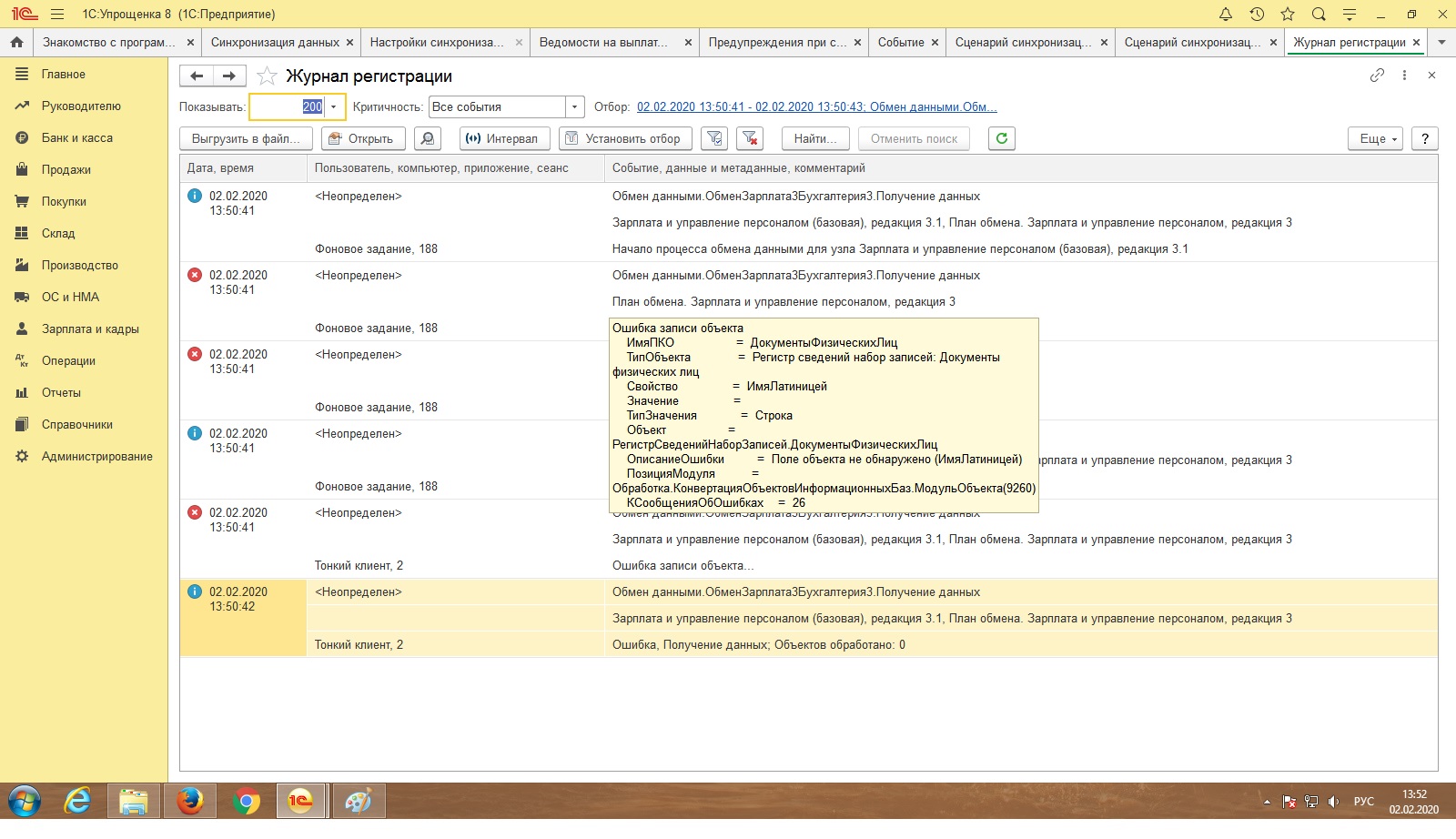
Task: Open Internet Explorer from taskbar
Action: tap(77, 802)
